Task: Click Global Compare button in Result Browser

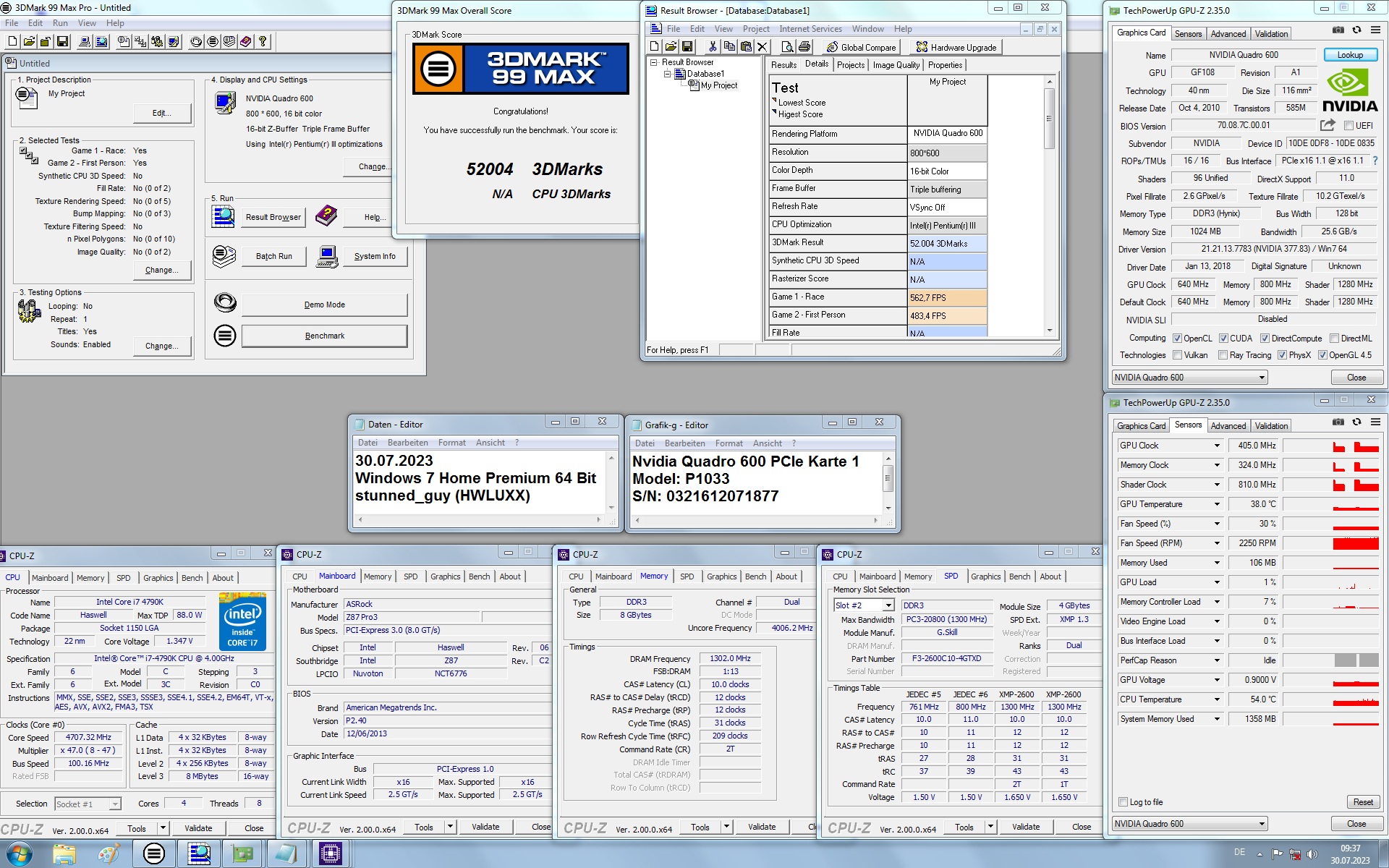Action: click(861, 47)
